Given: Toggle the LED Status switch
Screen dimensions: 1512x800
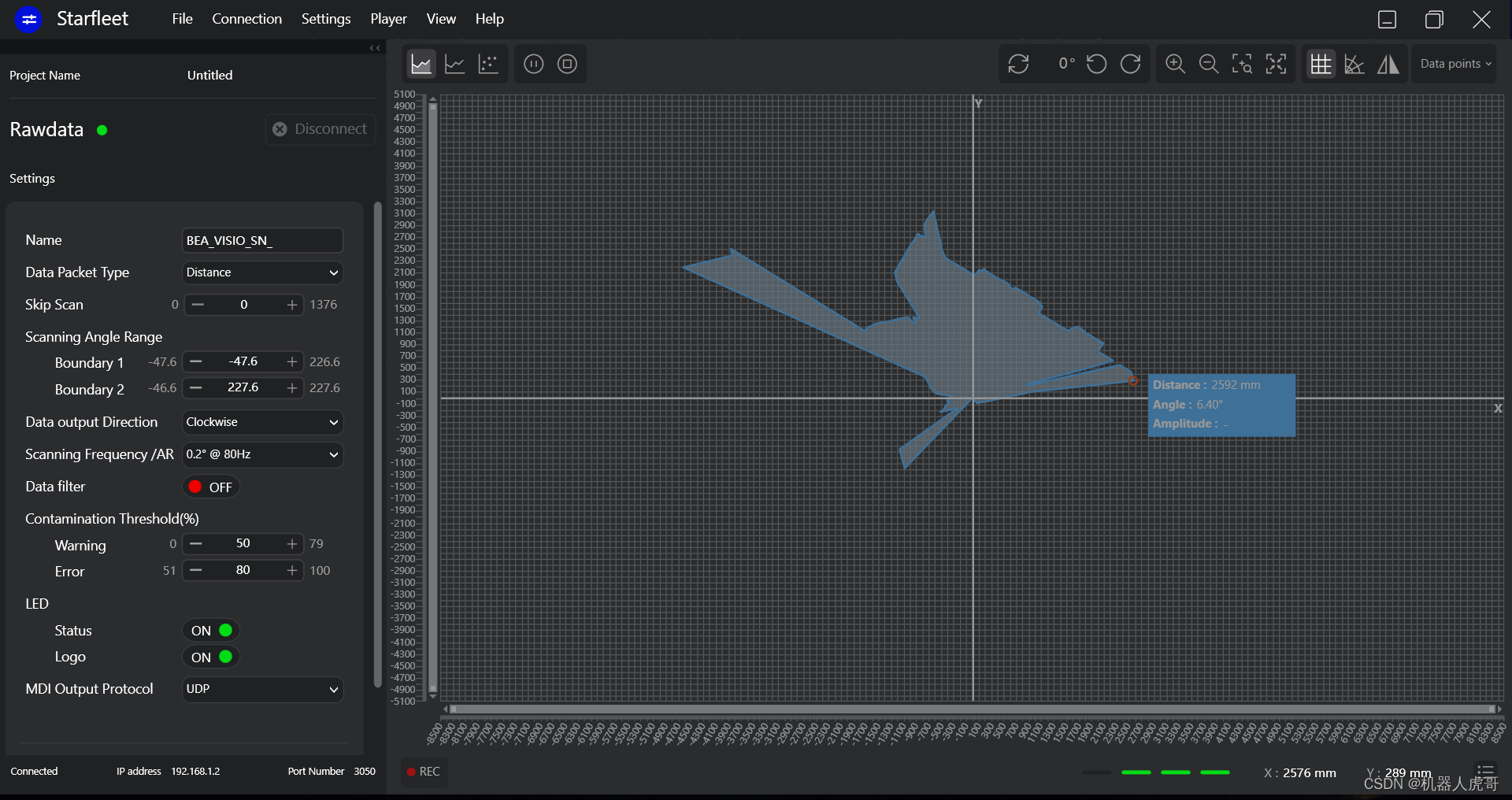Looking at the screenshot, I should [211, 631].
